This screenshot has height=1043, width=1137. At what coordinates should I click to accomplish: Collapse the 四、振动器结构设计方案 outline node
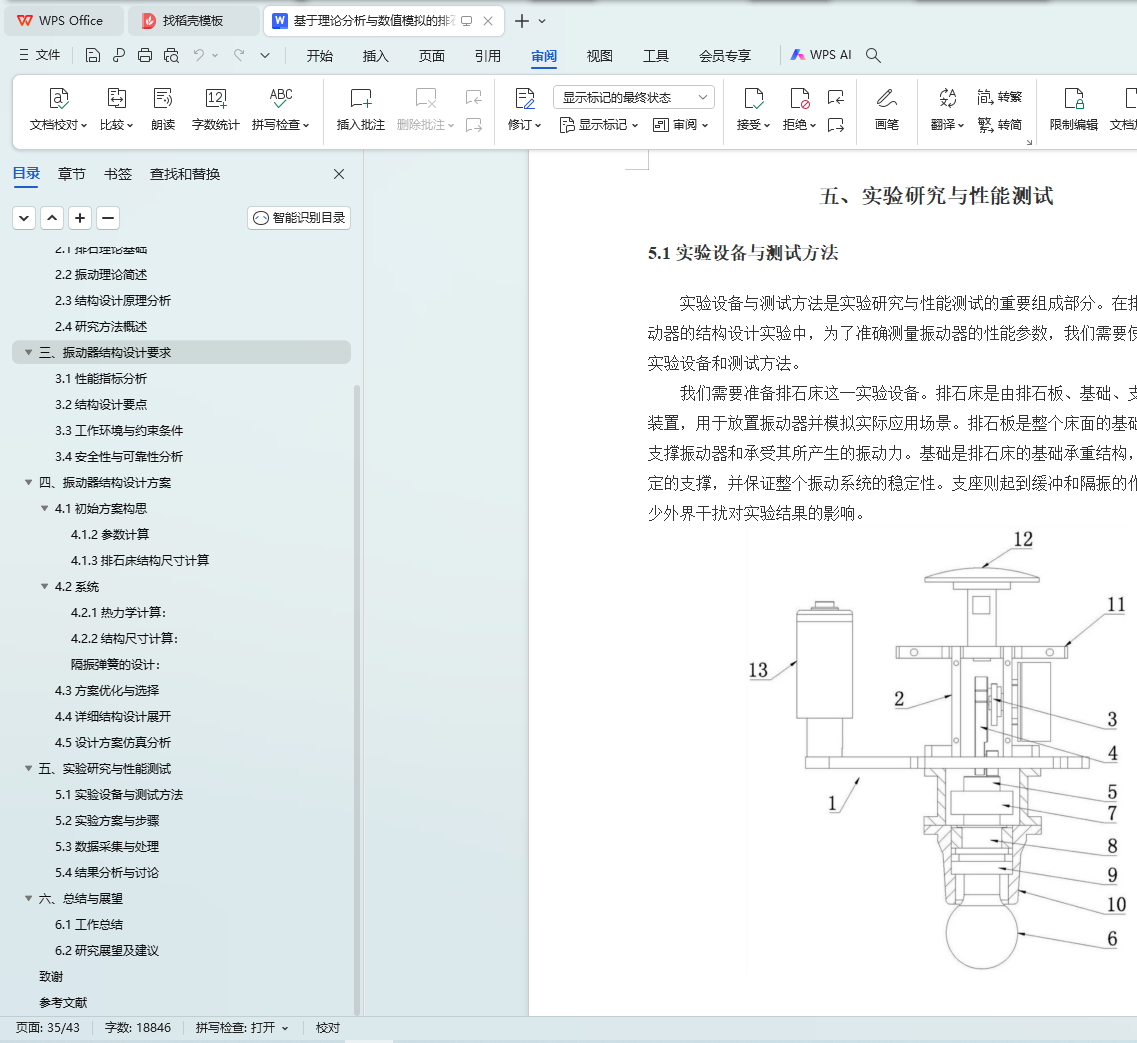[28, 483]
